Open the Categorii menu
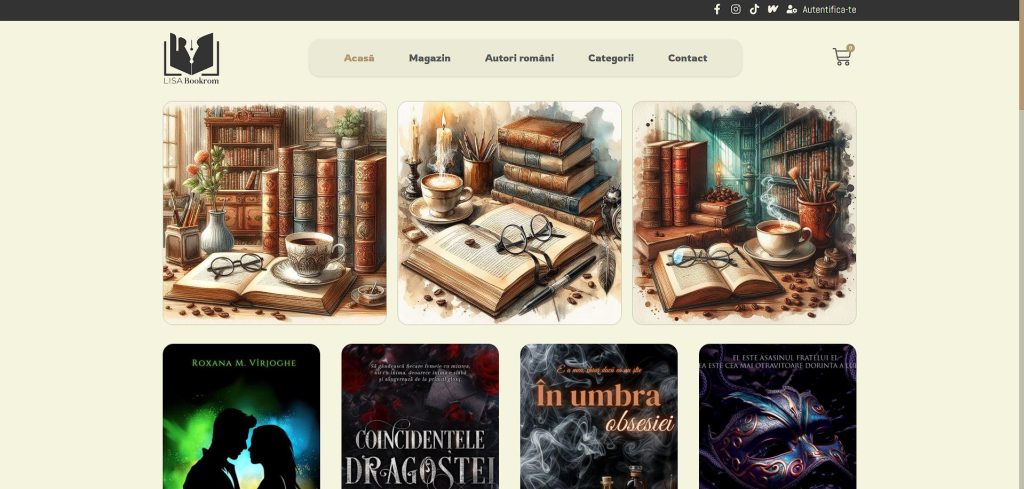Screen dimensions: 1024x489 [x=610, y=58]
